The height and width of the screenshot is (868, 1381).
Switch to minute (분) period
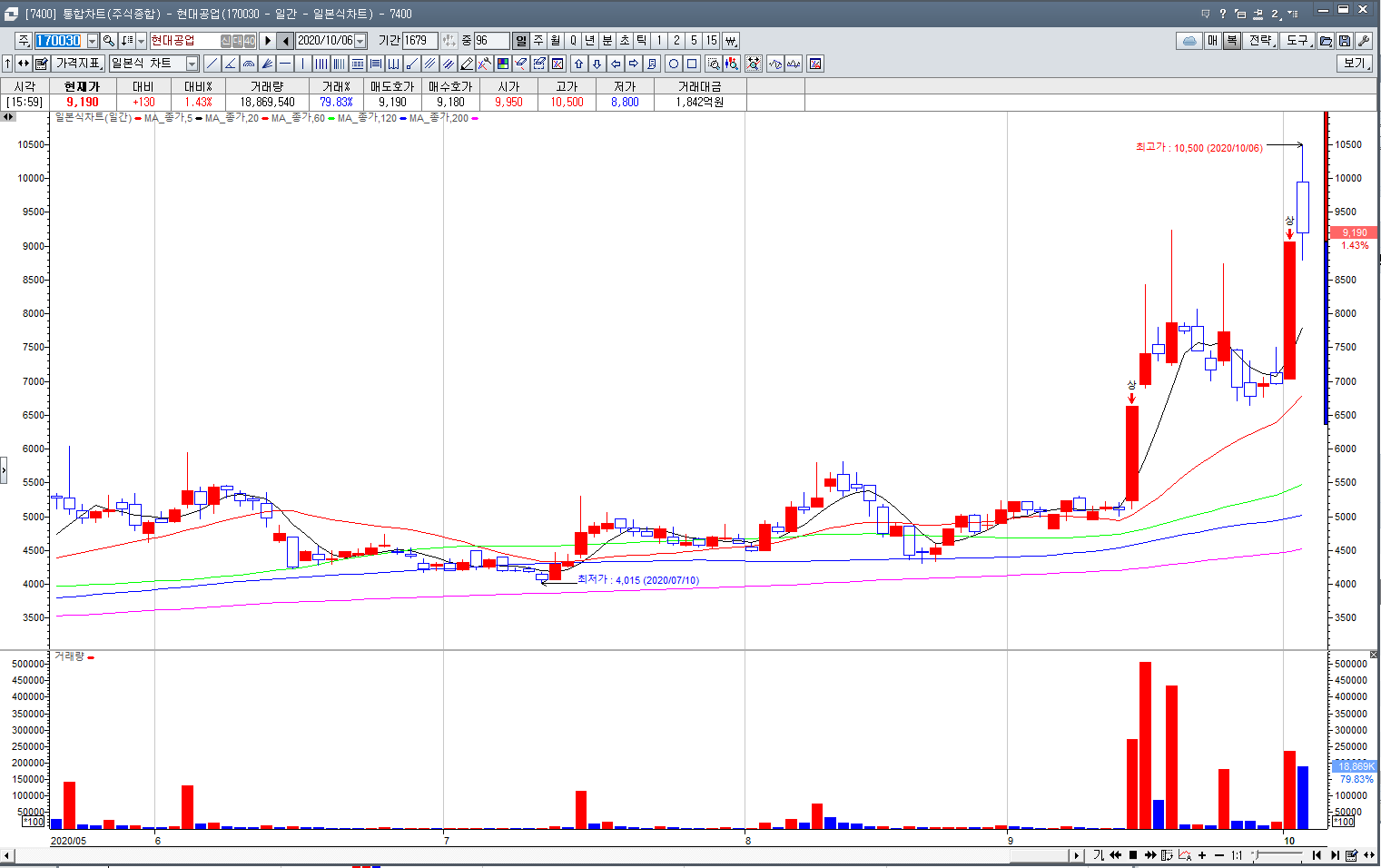[x=607, y=41]
